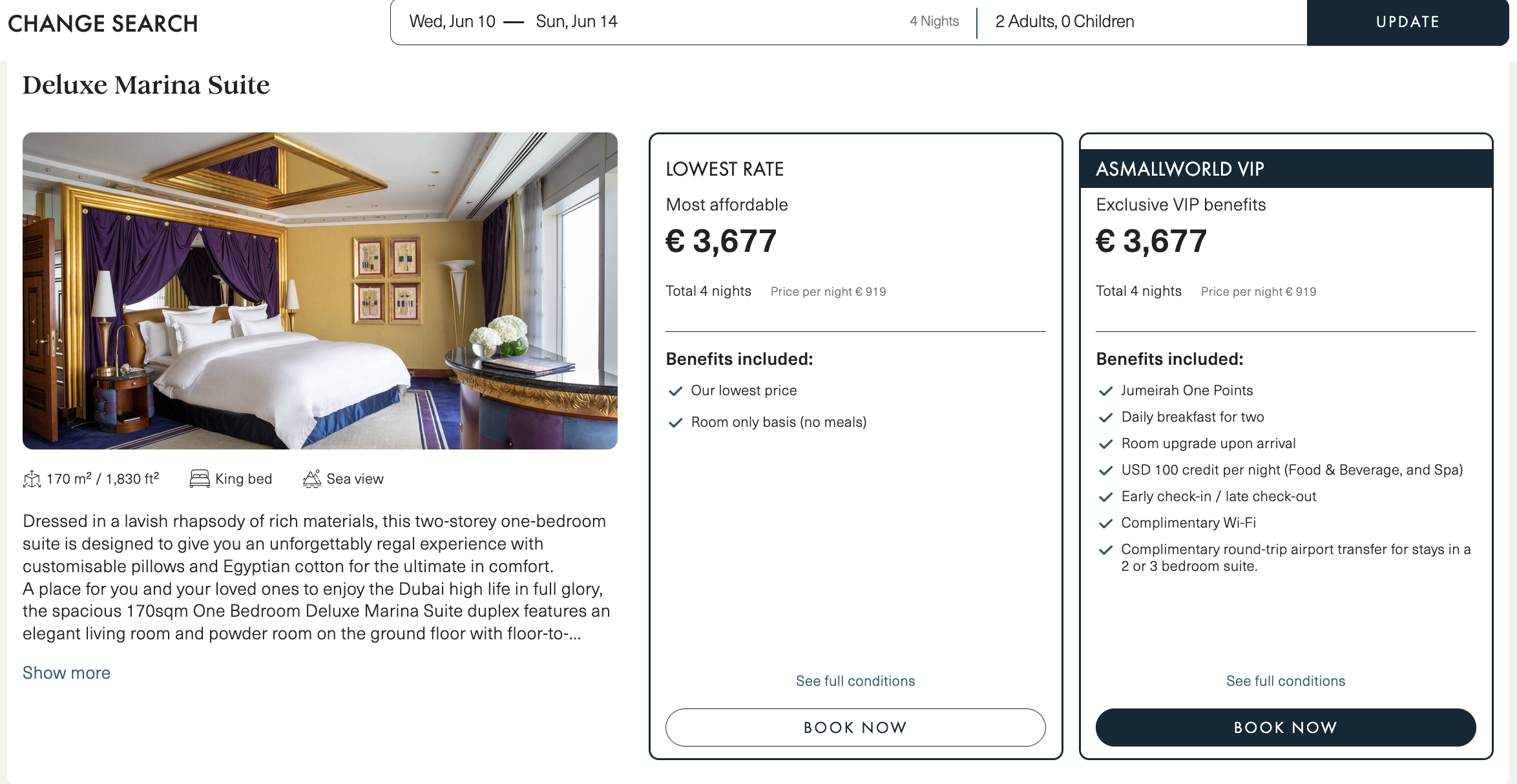Click checkmark next to Complimentary Wi-Fi
The width and height of the screenshot is (1517, 784).
click(x=1106, y=524)
